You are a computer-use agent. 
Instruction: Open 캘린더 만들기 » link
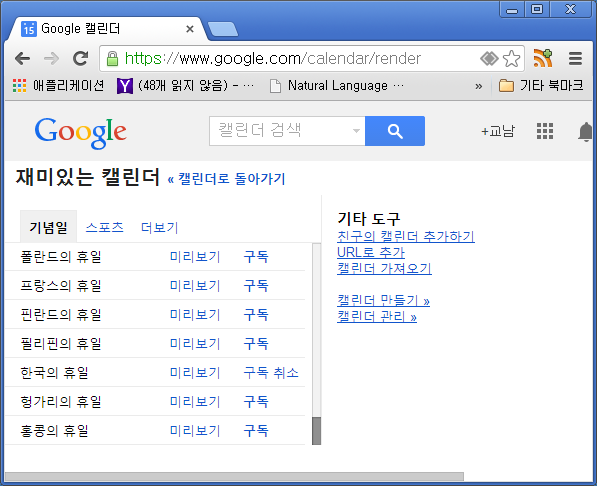383,301
